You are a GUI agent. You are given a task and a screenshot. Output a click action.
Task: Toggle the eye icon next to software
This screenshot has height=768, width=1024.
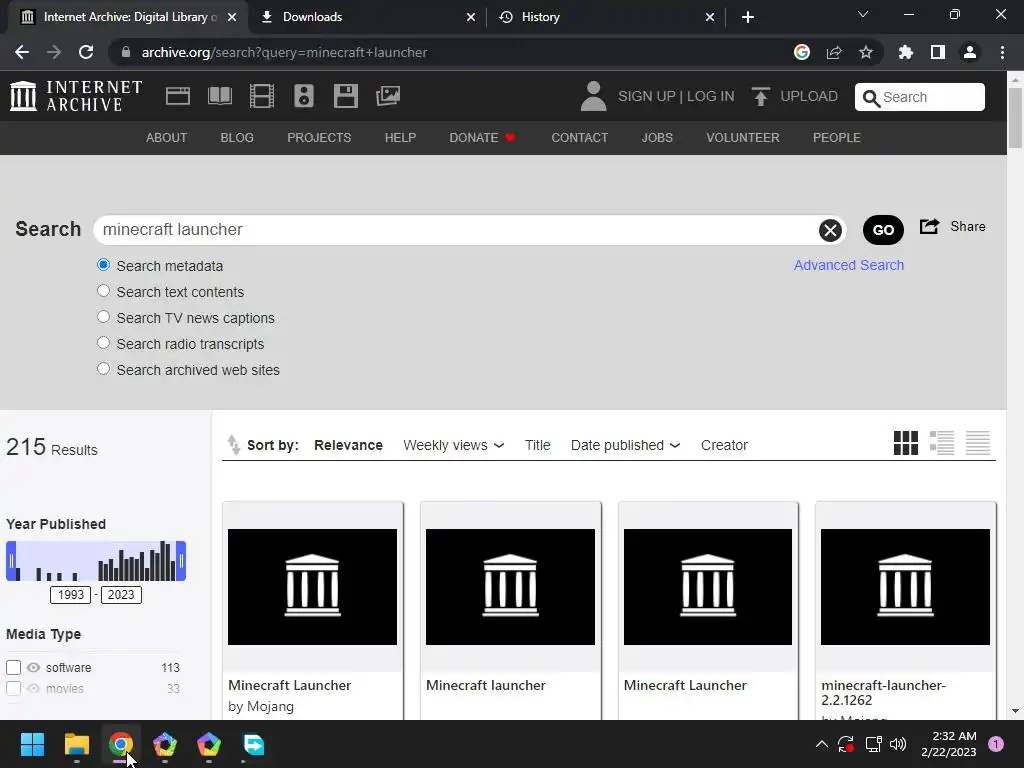[33, 667]
